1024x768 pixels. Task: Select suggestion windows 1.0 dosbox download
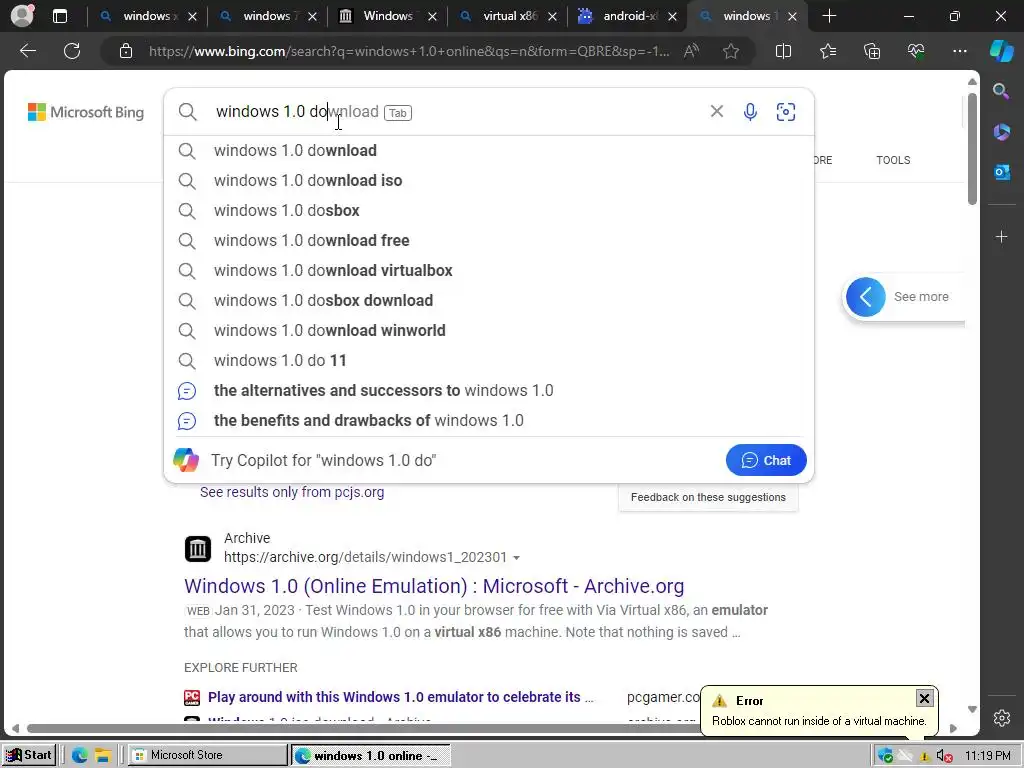pos(488,300)
